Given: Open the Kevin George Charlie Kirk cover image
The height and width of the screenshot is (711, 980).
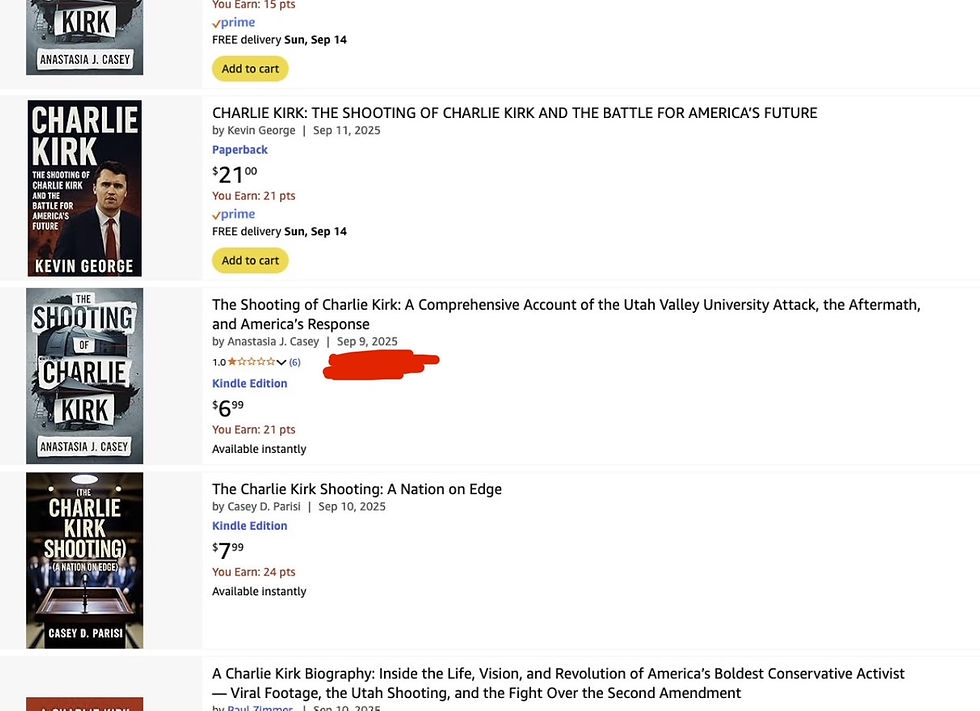Looking at the screenshot, I should pyautogui.click(x=85, y=188).
